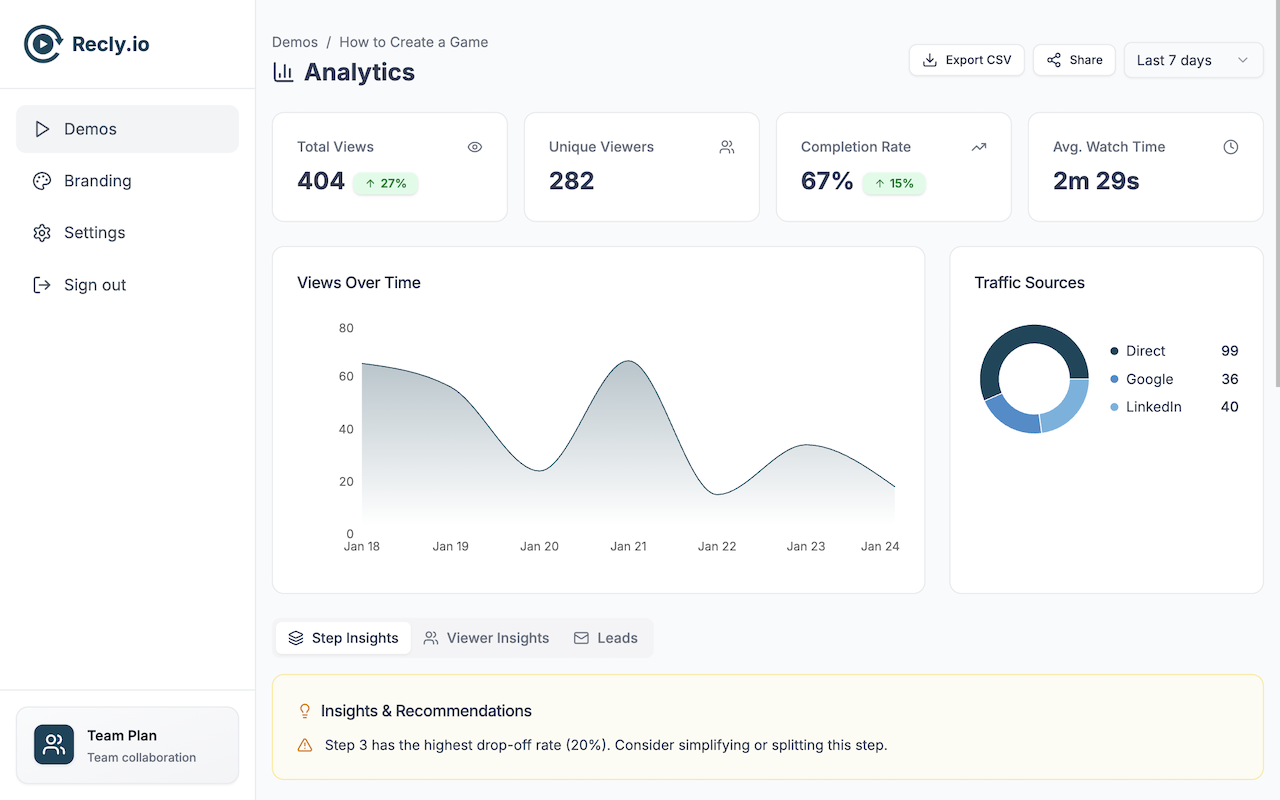Click the Recly.io logo icon

click(43, 44)
